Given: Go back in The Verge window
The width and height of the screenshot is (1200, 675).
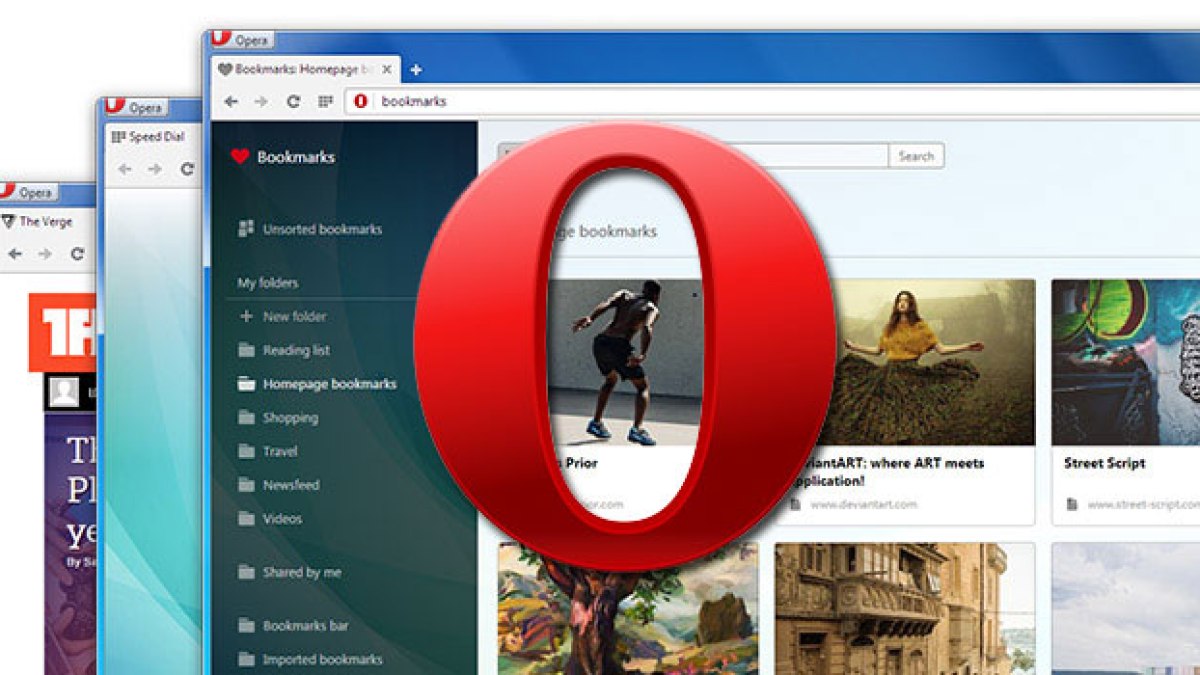Looking at the screenshot, I should pos(14,254).
